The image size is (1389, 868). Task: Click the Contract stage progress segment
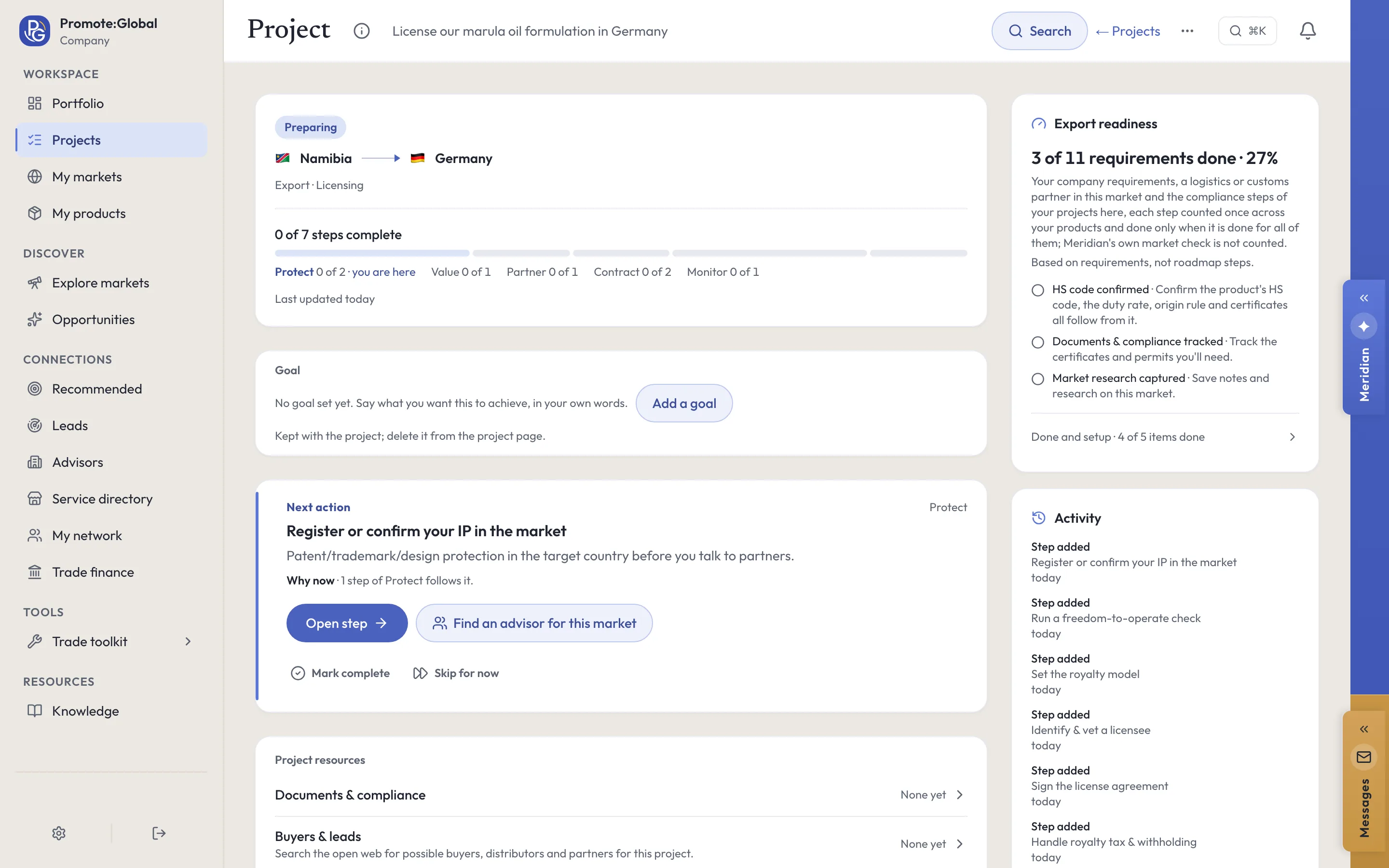click(769, 253)
